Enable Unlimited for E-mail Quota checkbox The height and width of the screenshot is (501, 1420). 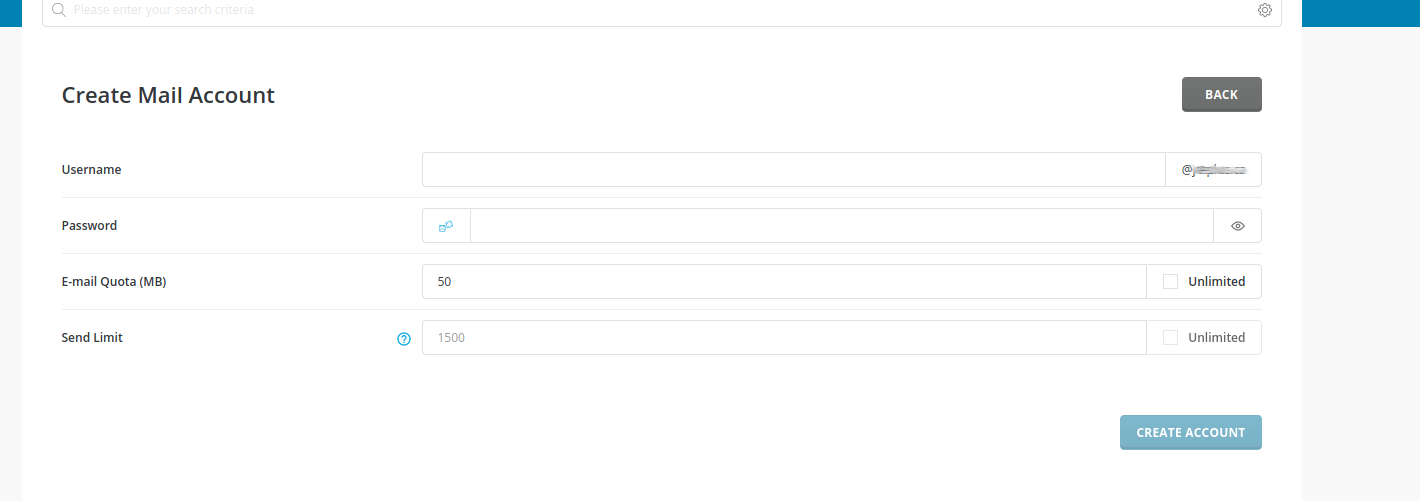pyautogui.click(x=1170, y=282)
